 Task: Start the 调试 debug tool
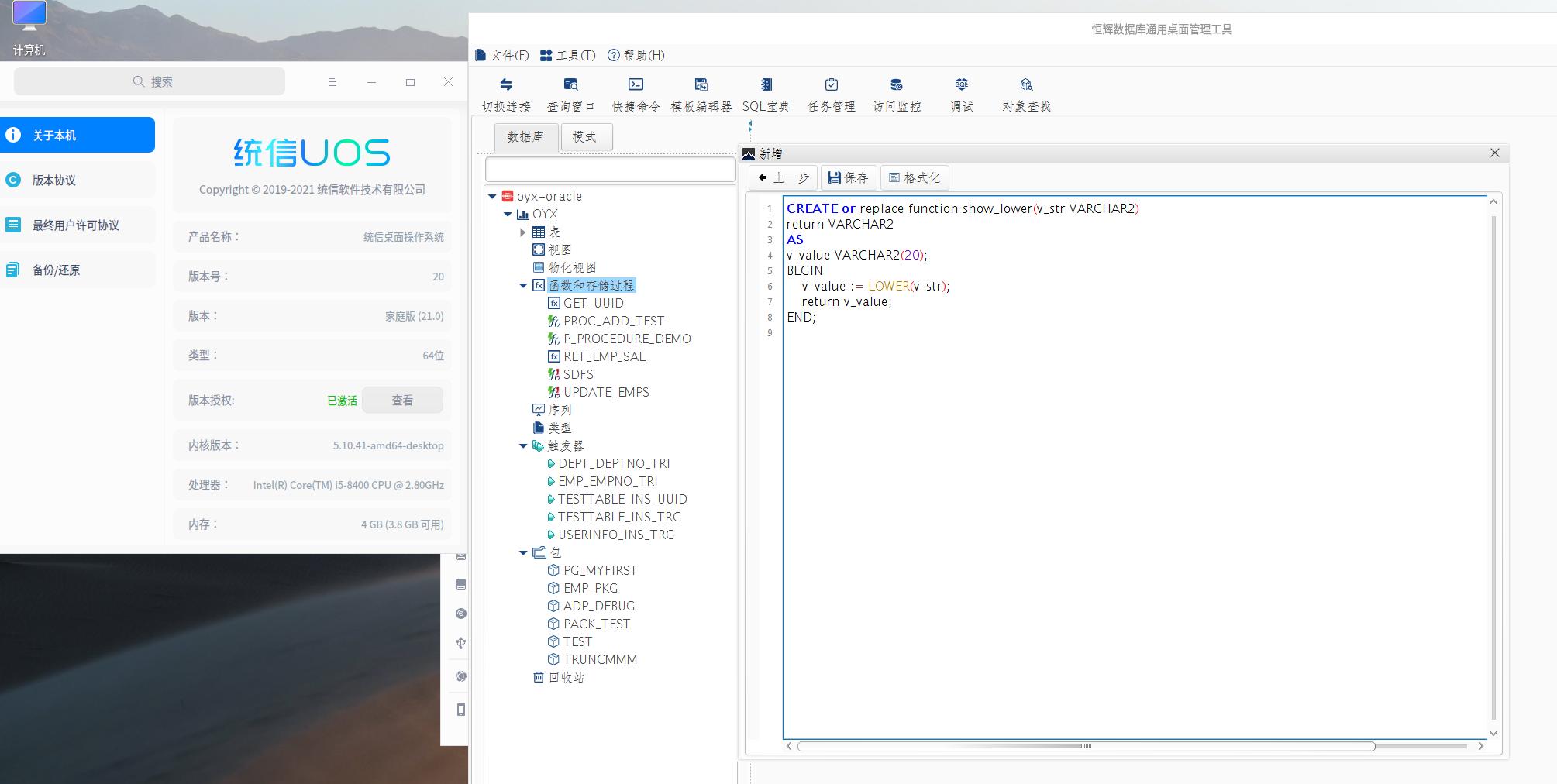(961, 84)
